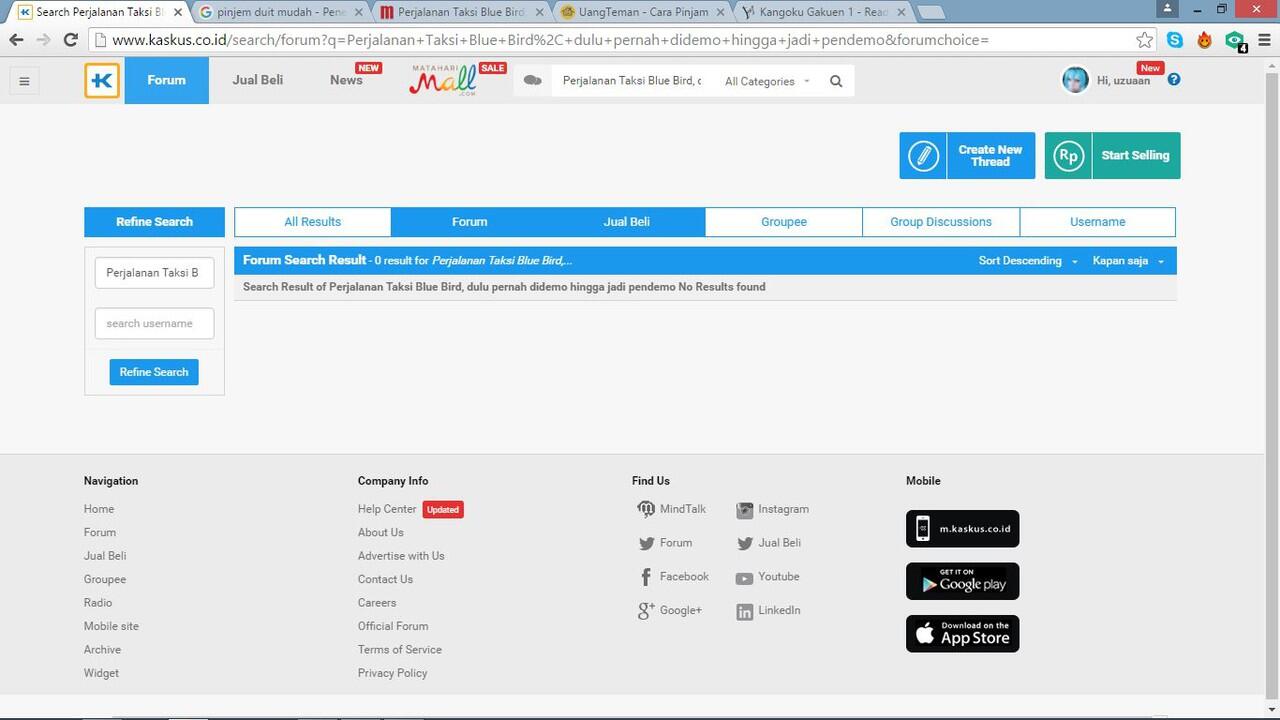
Task: Click the magnifier search icon in header
Action: [x=836, y=81]
